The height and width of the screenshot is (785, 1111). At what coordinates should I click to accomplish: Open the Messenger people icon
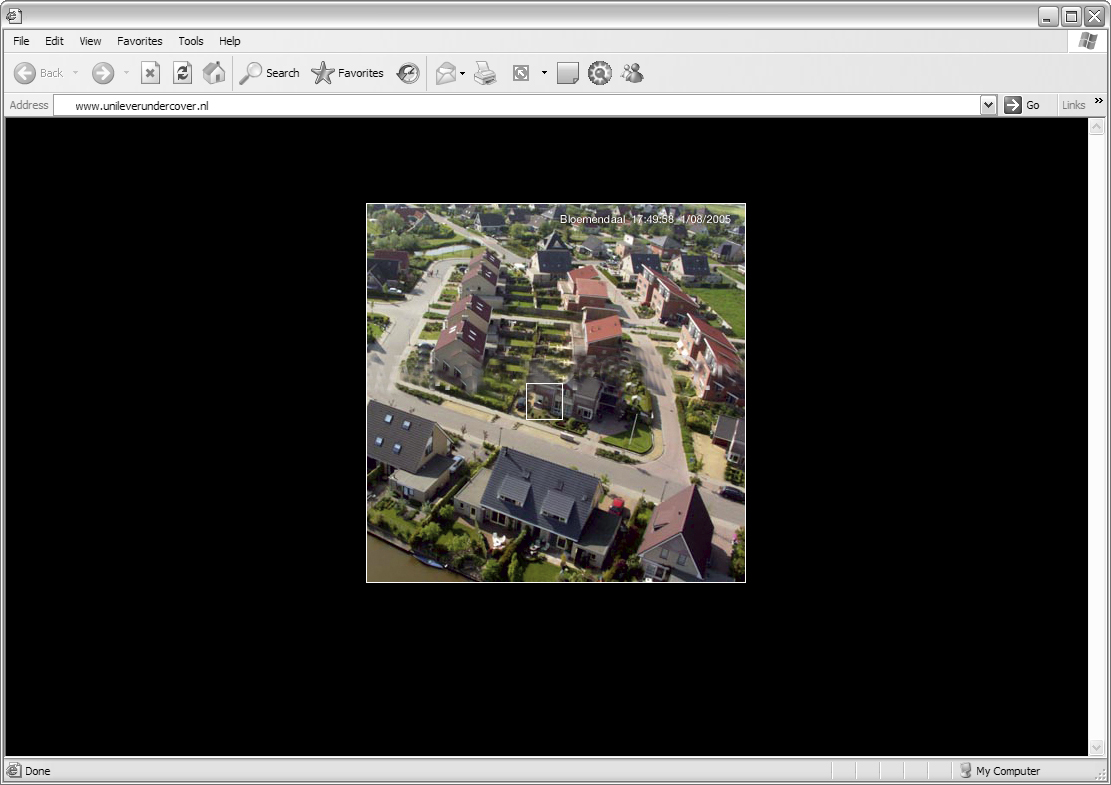[x=632, y=72]
